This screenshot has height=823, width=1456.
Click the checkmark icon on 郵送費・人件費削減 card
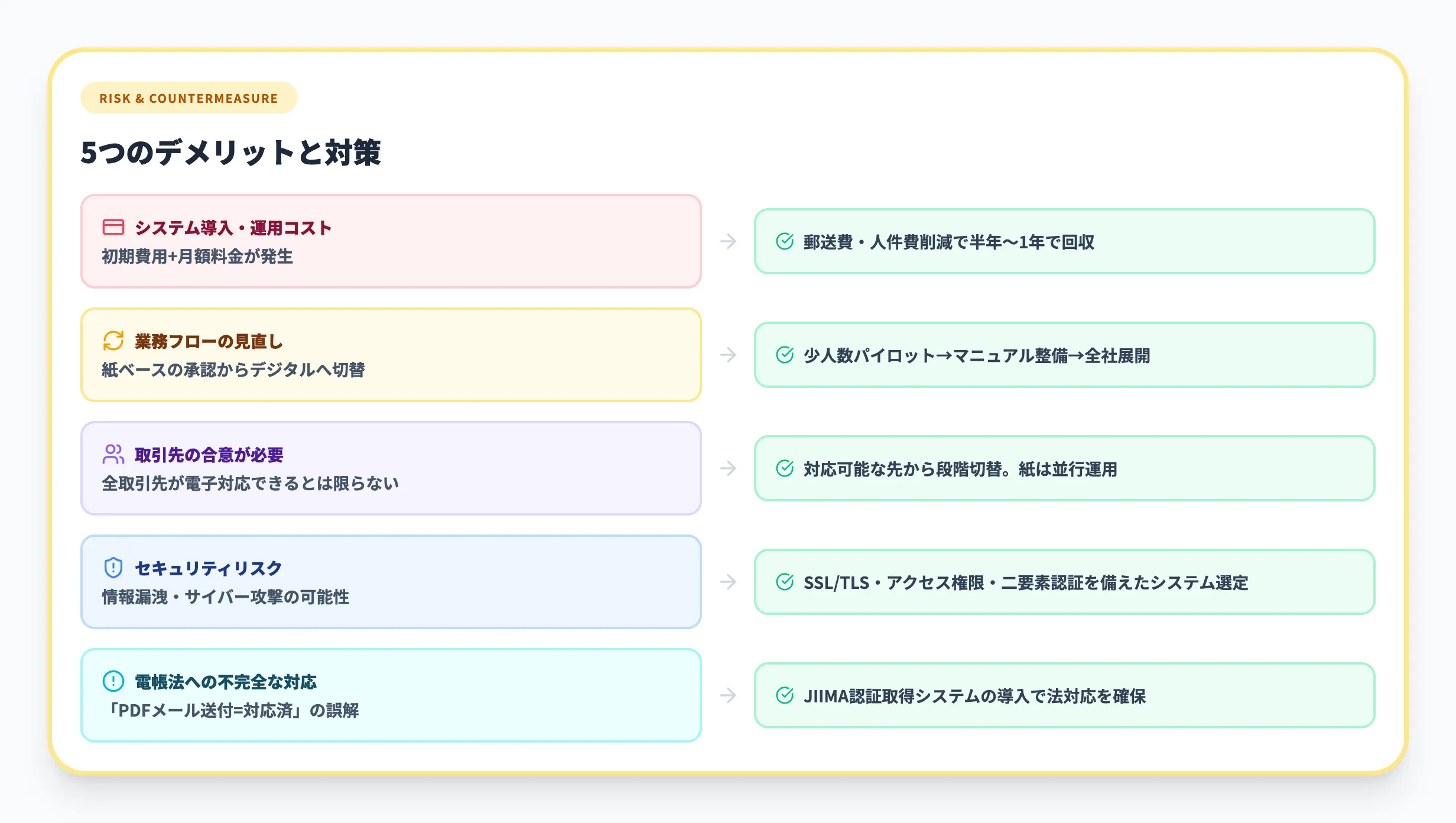point(784,241)
